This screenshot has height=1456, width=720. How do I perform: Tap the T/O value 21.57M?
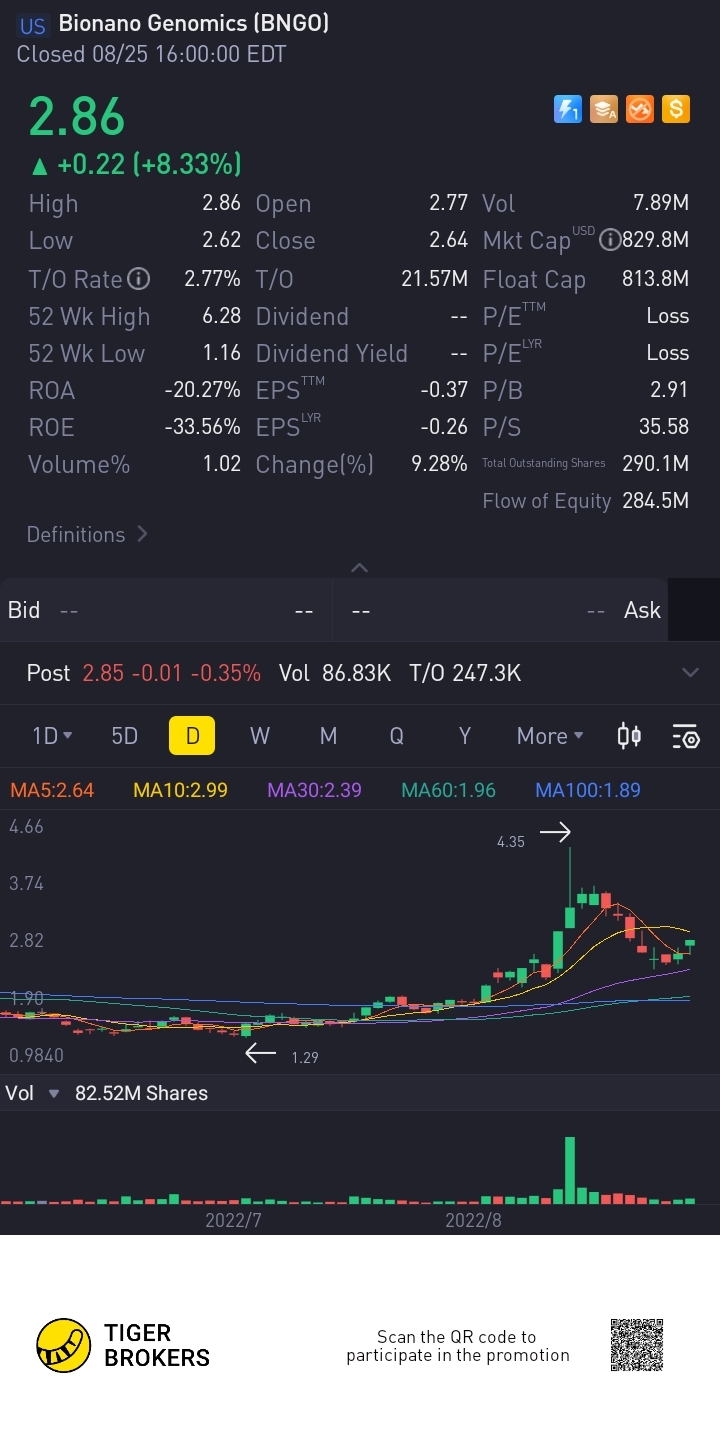coord(434,279)
